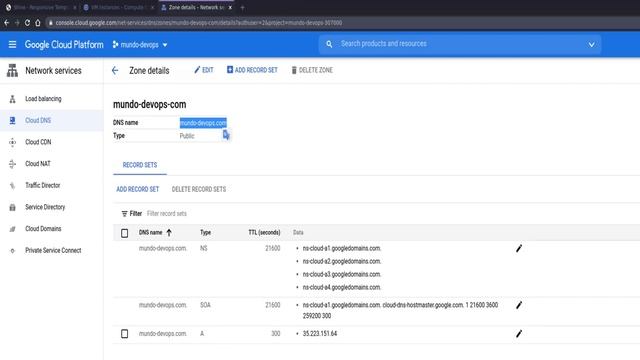Click the highlighted DNS name mundo-devops.com value

coord(203,123)
